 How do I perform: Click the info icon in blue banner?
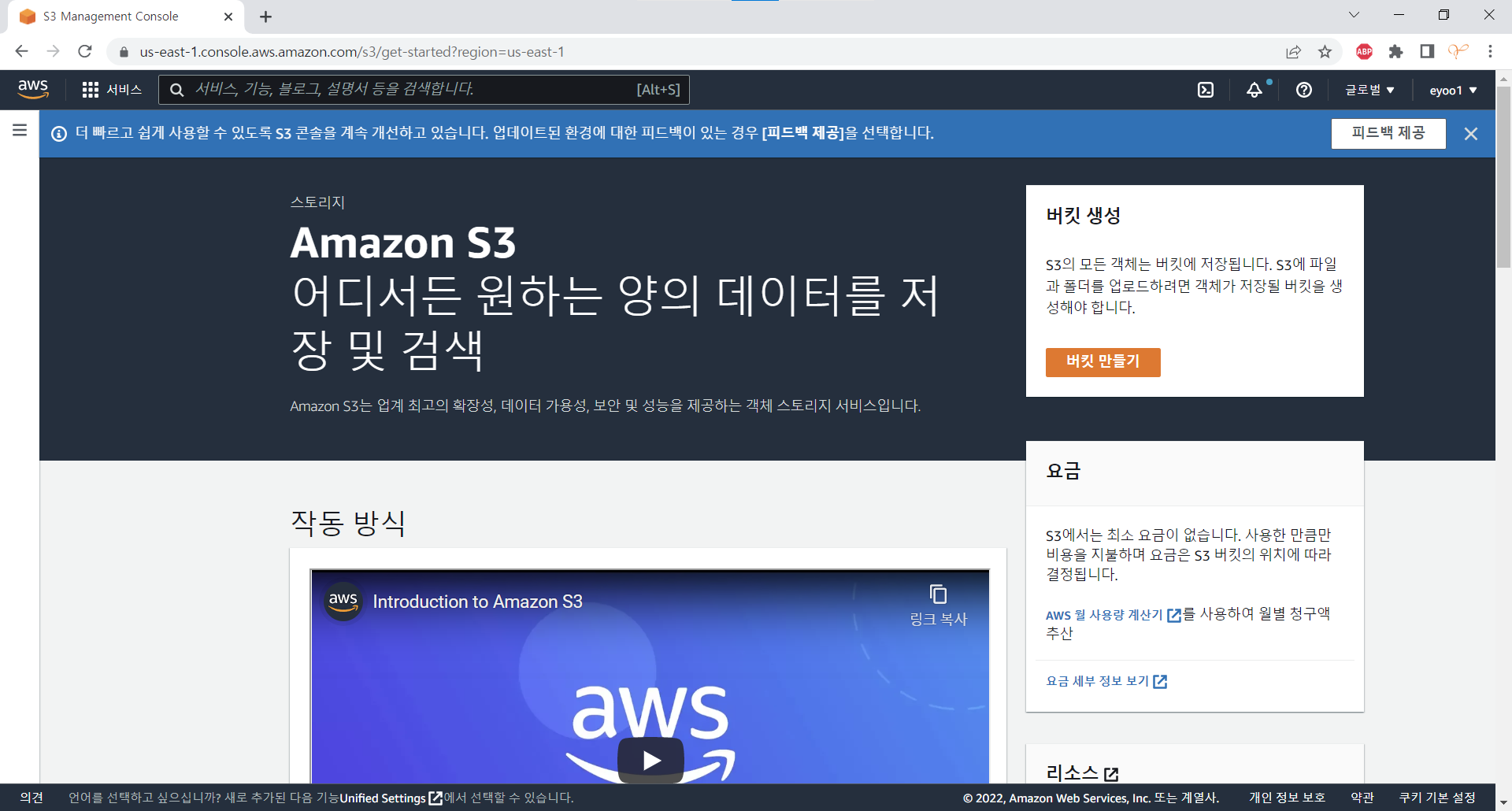[59, 134]
